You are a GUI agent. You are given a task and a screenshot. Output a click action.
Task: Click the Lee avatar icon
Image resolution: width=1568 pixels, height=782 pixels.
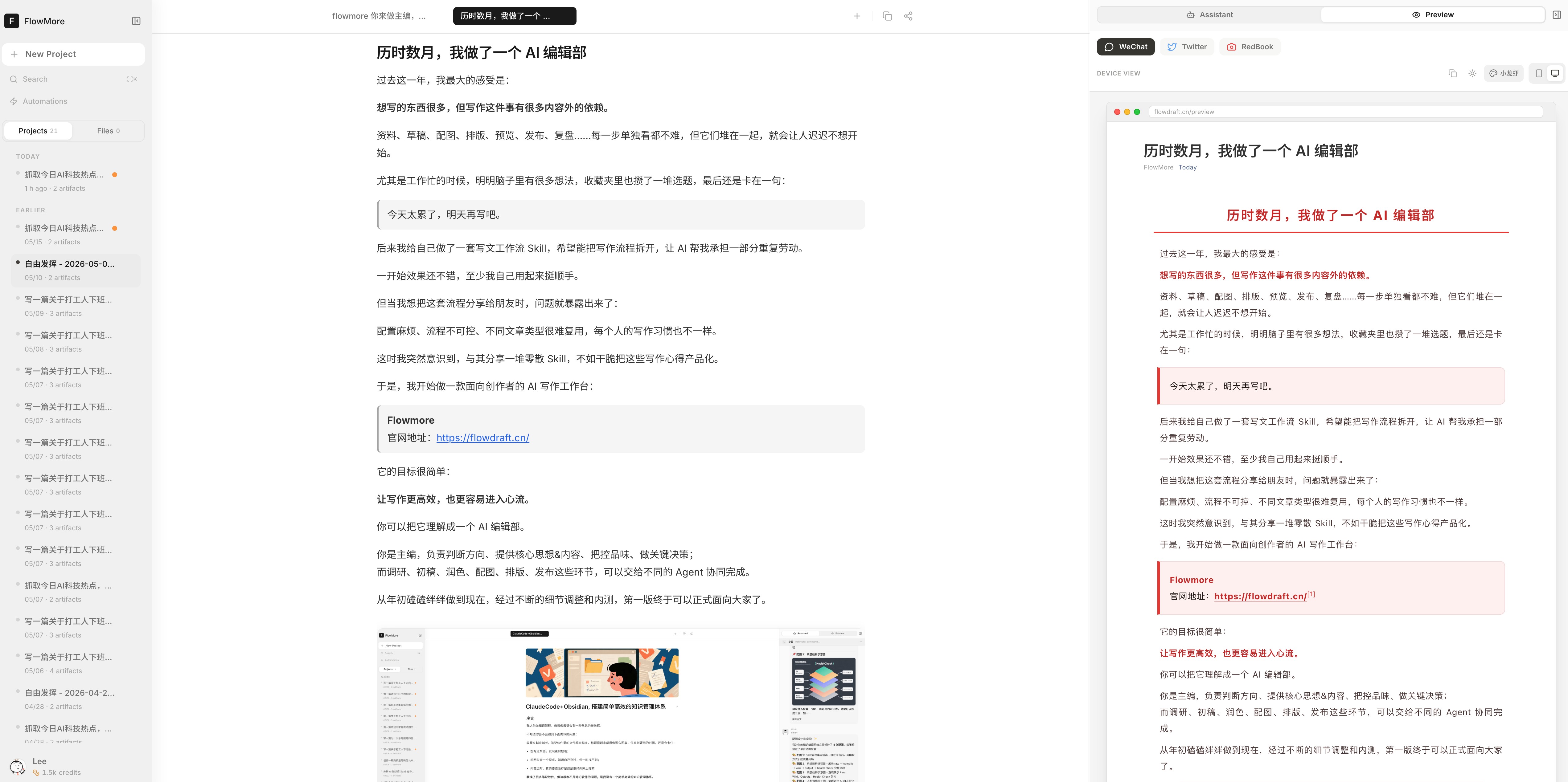tap(17, 767)
